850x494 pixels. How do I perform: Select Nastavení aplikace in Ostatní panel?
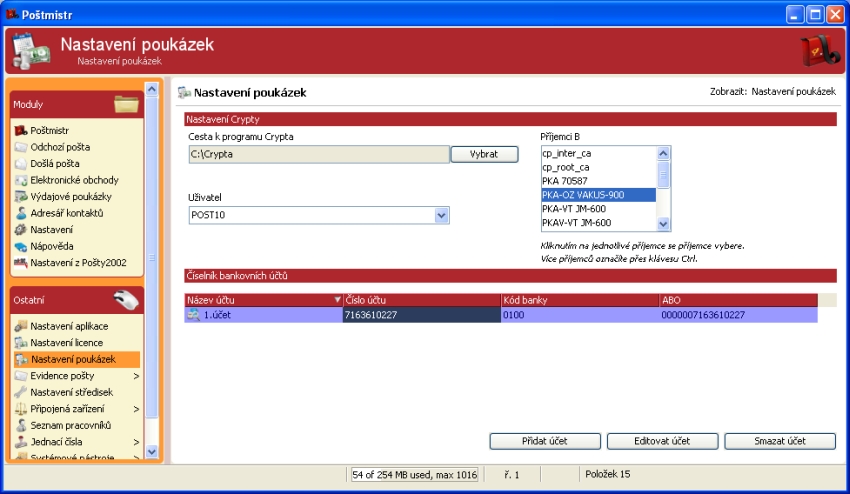pyautogui.click(x=69, y=326)
